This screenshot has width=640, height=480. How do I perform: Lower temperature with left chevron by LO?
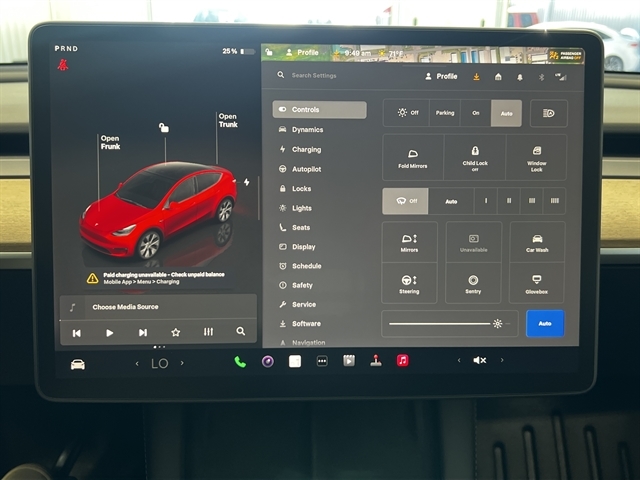click(137, 363)
